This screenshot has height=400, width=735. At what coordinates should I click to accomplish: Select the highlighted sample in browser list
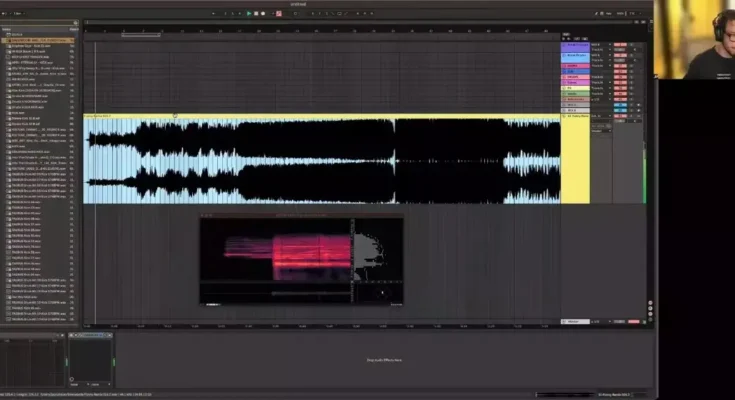click(40, 39)
